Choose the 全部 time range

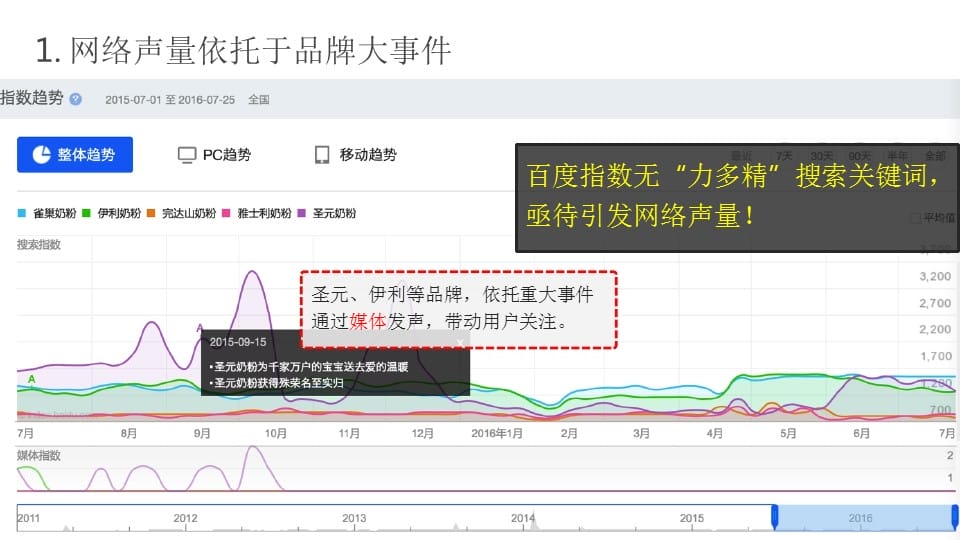point(936,156)
